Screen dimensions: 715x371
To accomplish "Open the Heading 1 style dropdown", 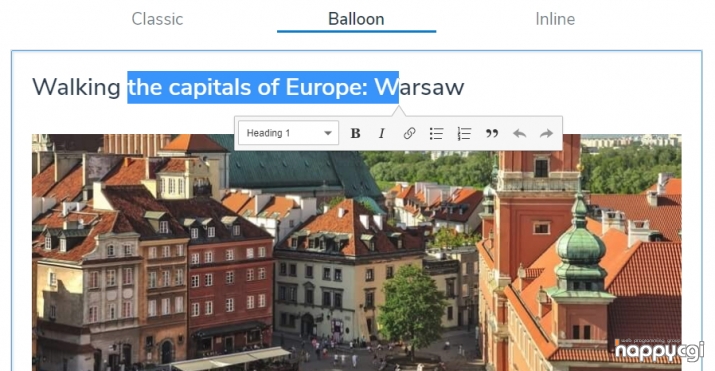I will tap(289, 133).
